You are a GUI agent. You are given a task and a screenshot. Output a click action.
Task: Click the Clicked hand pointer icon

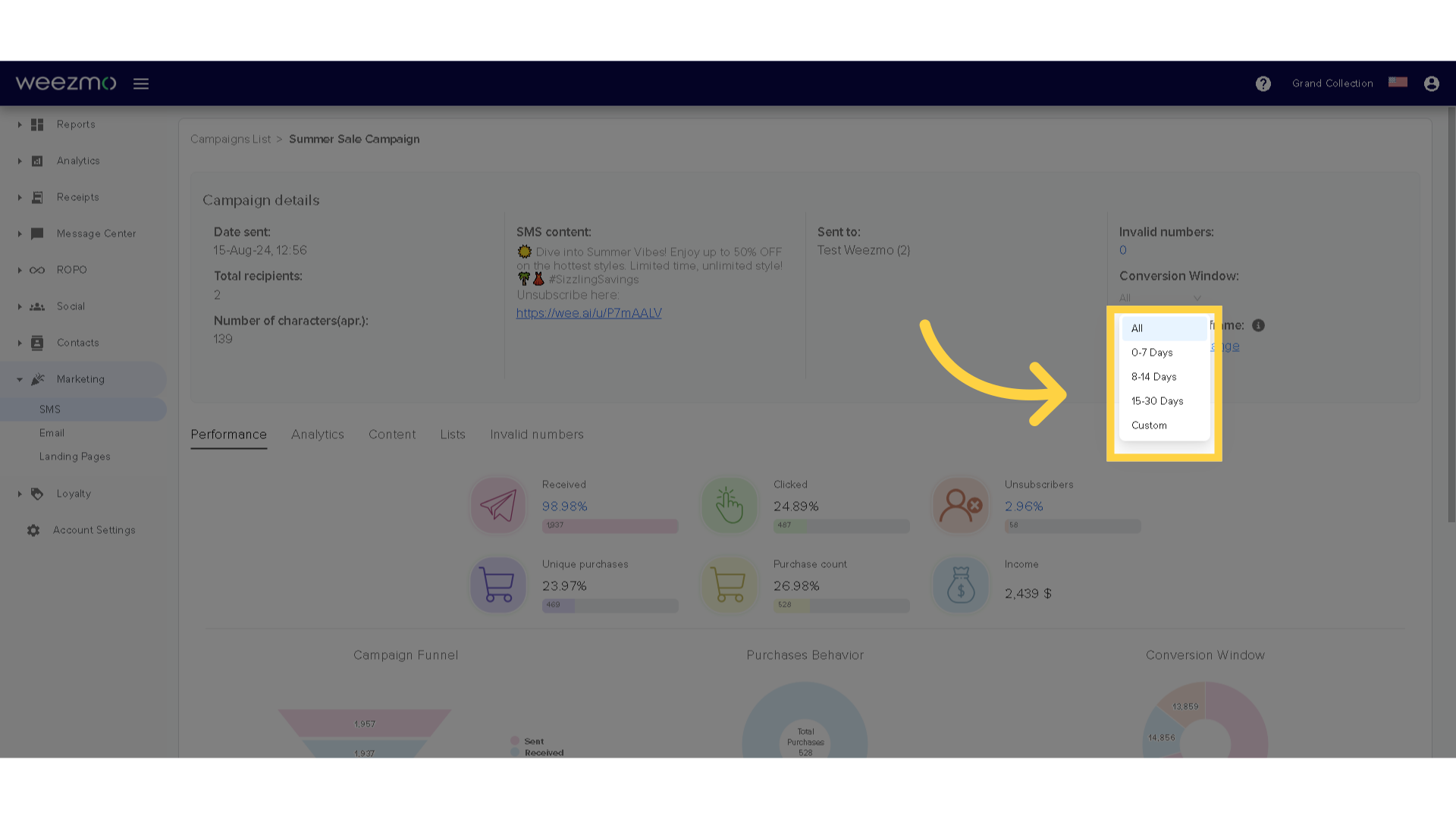(730, 505)
